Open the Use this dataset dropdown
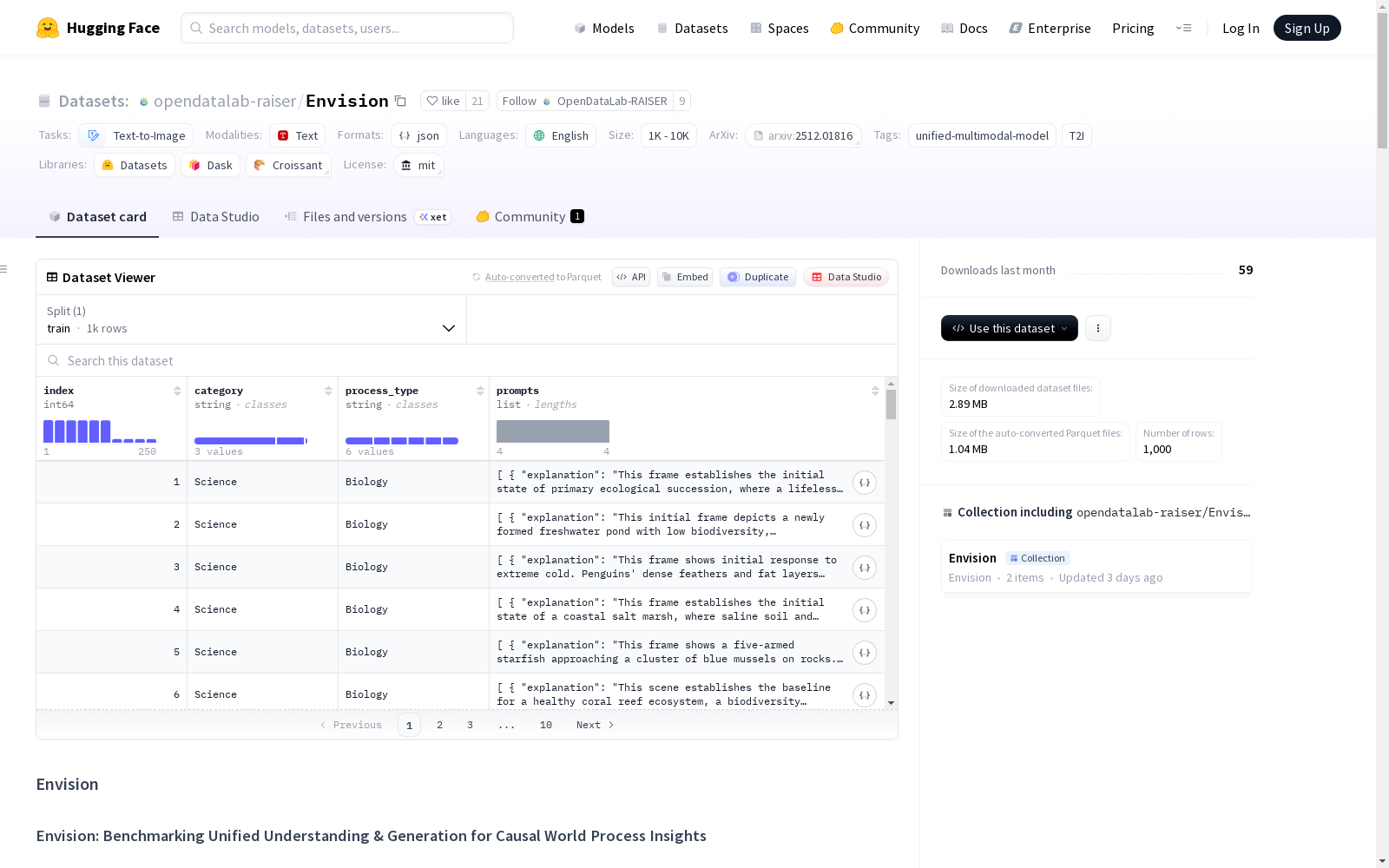1389x868 pixels. point(1010,328)
